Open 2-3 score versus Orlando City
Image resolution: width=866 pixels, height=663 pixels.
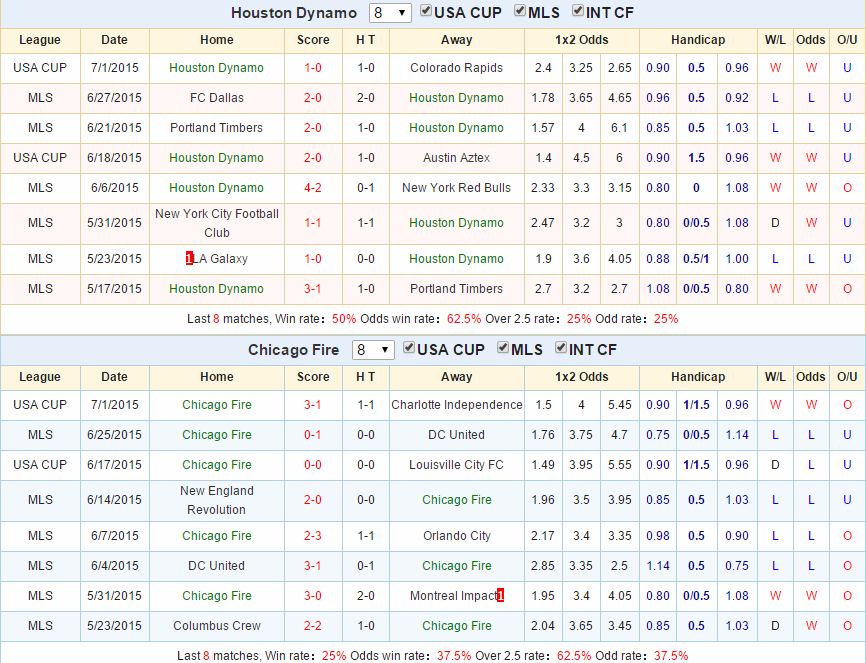(x=313, y=536)
